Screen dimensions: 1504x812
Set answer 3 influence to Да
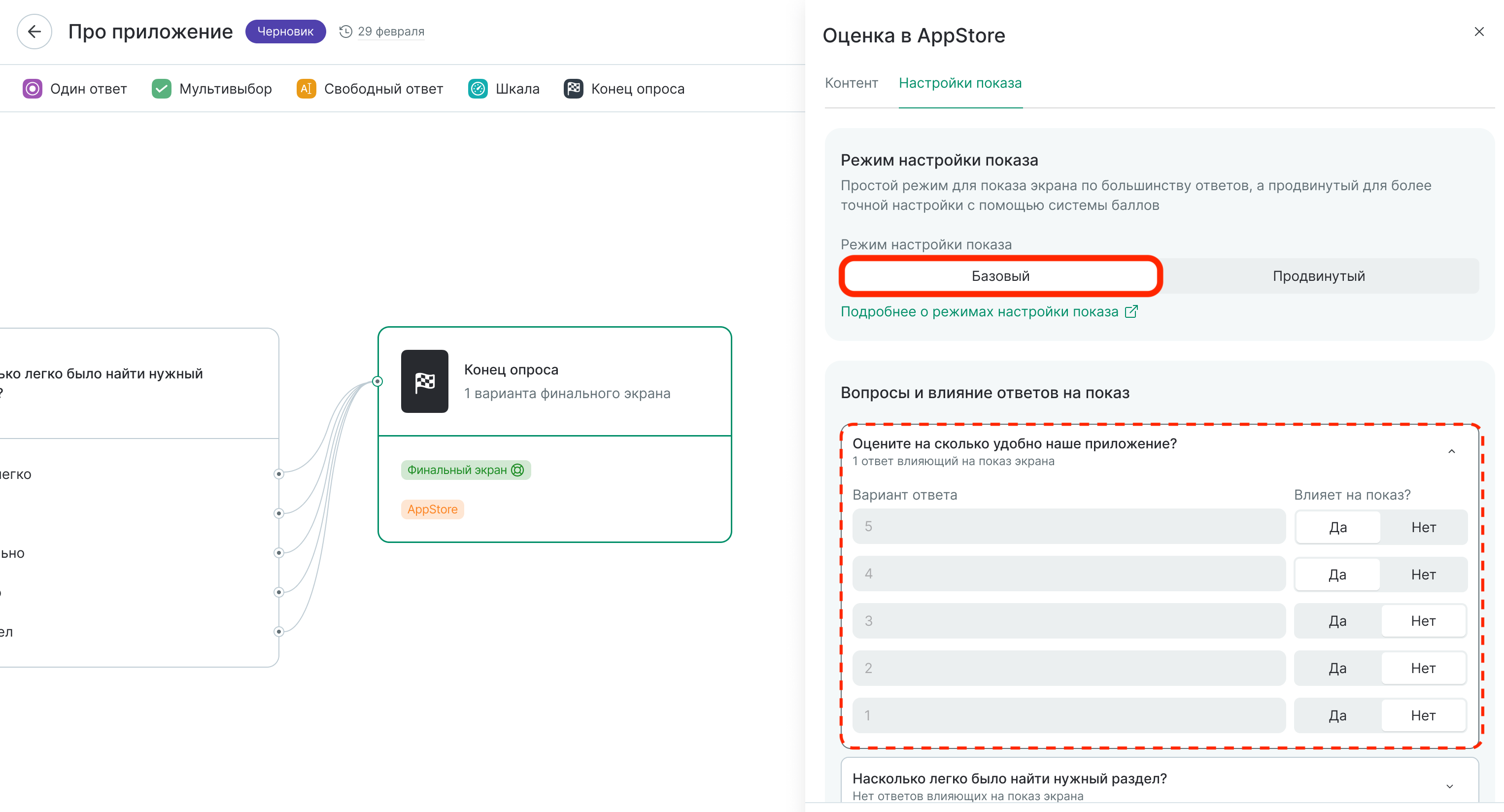1337,621
